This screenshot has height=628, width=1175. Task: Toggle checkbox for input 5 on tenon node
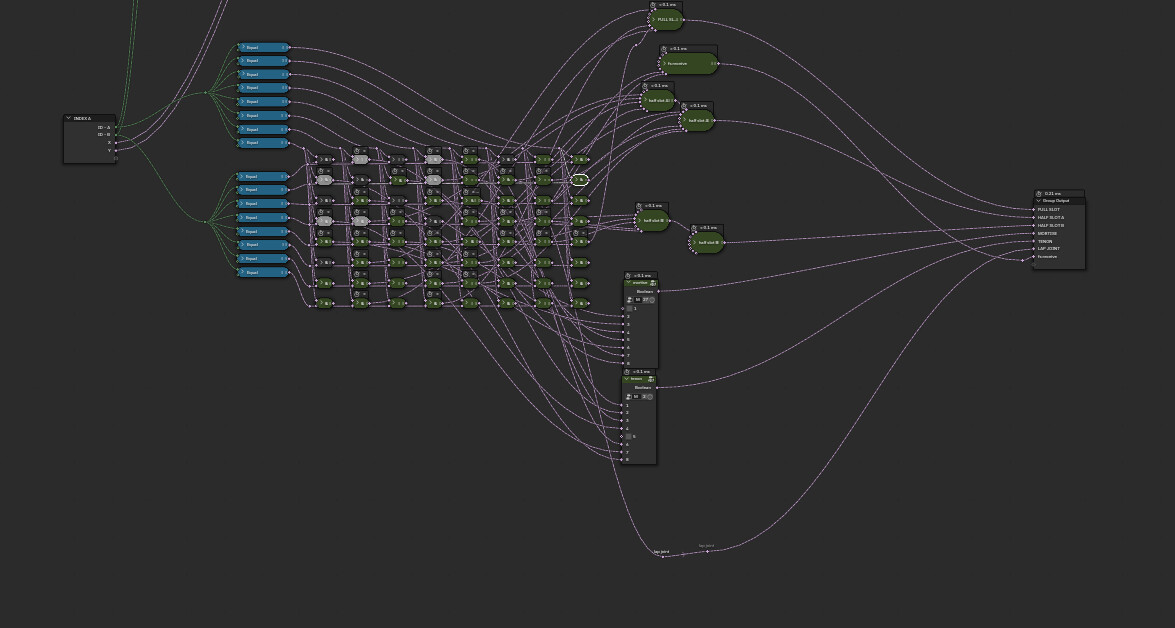point(628,436)
